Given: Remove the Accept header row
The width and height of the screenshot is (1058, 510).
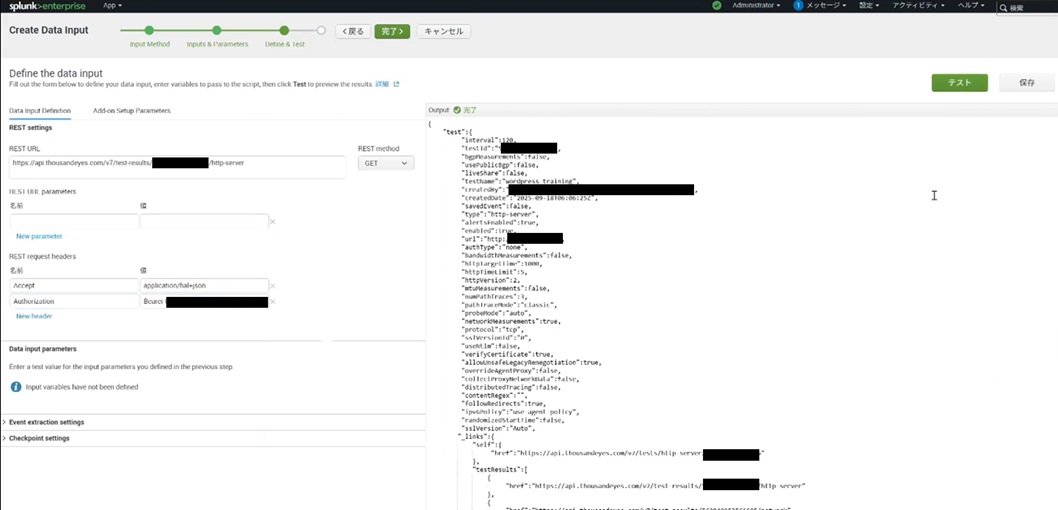Looking at the screenshot, I should 272,286.
